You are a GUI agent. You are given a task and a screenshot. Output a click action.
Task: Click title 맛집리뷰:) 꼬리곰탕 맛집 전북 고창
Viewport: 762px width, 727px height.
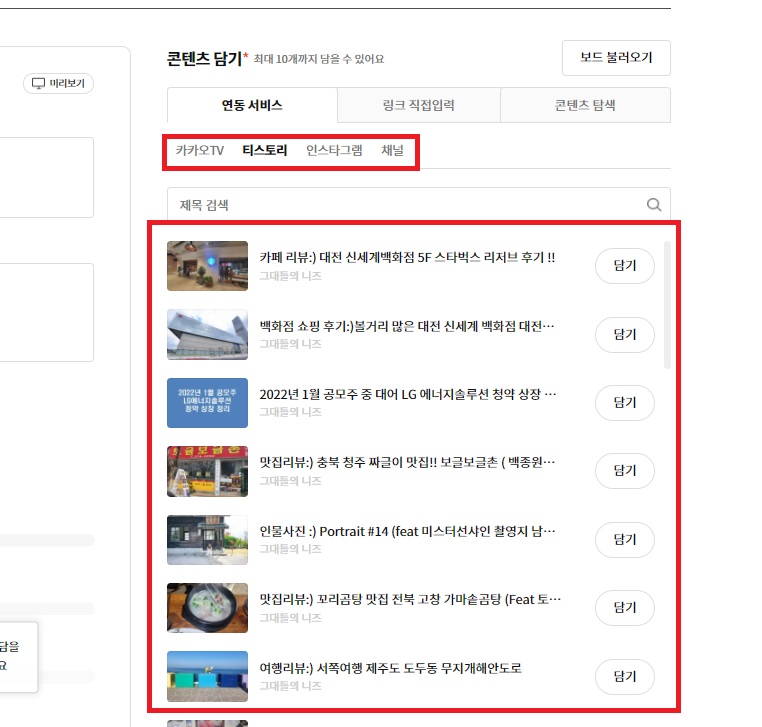pyautogui.click(x=410, y=600)
